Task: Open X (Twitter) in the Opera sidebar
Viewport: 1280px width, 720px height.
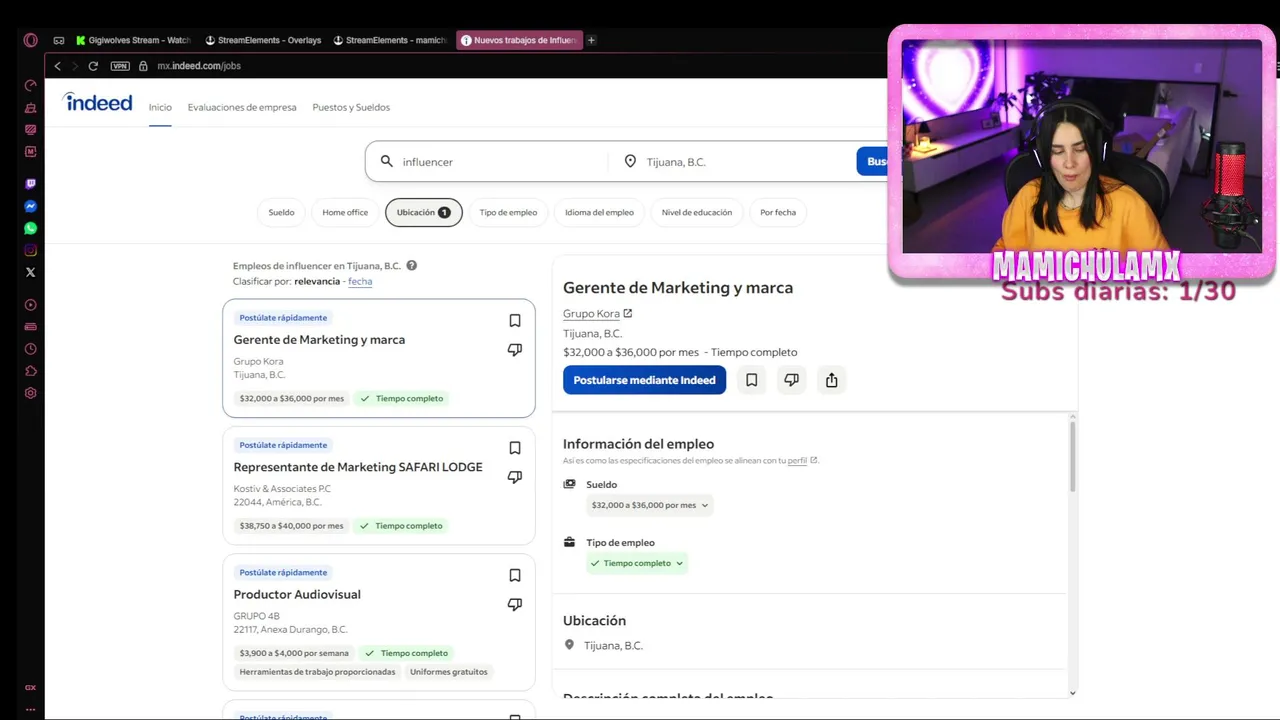Action: click(31, 272)
